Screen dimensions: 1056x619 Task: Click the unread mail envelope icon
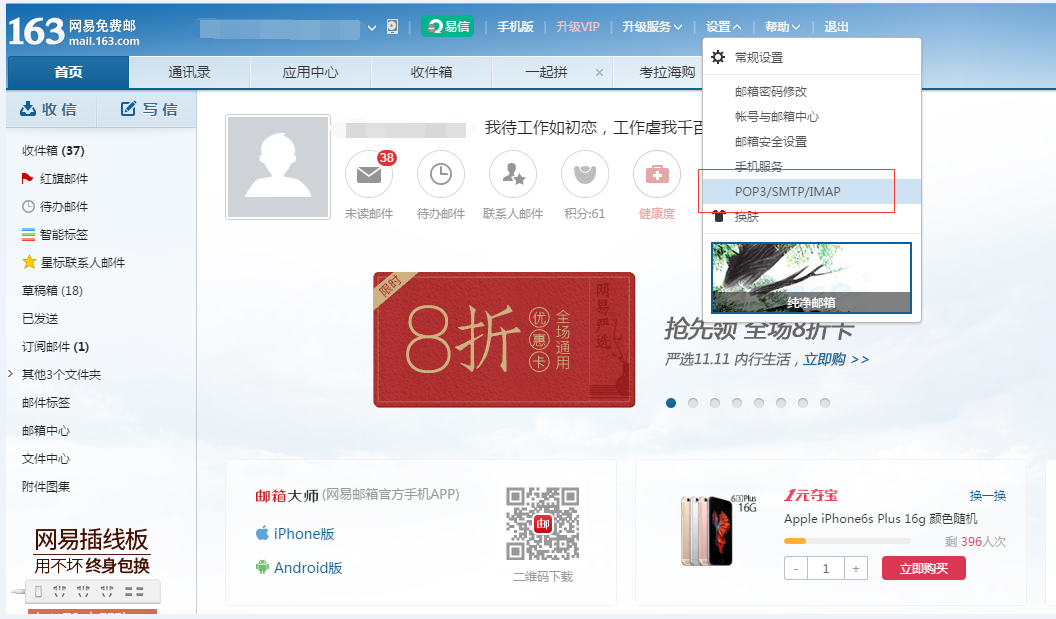[368, 176]
